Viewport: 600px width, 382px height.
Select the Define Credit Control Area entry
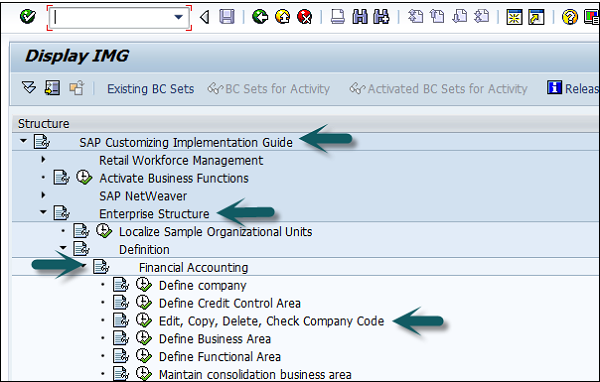point(230,303)
